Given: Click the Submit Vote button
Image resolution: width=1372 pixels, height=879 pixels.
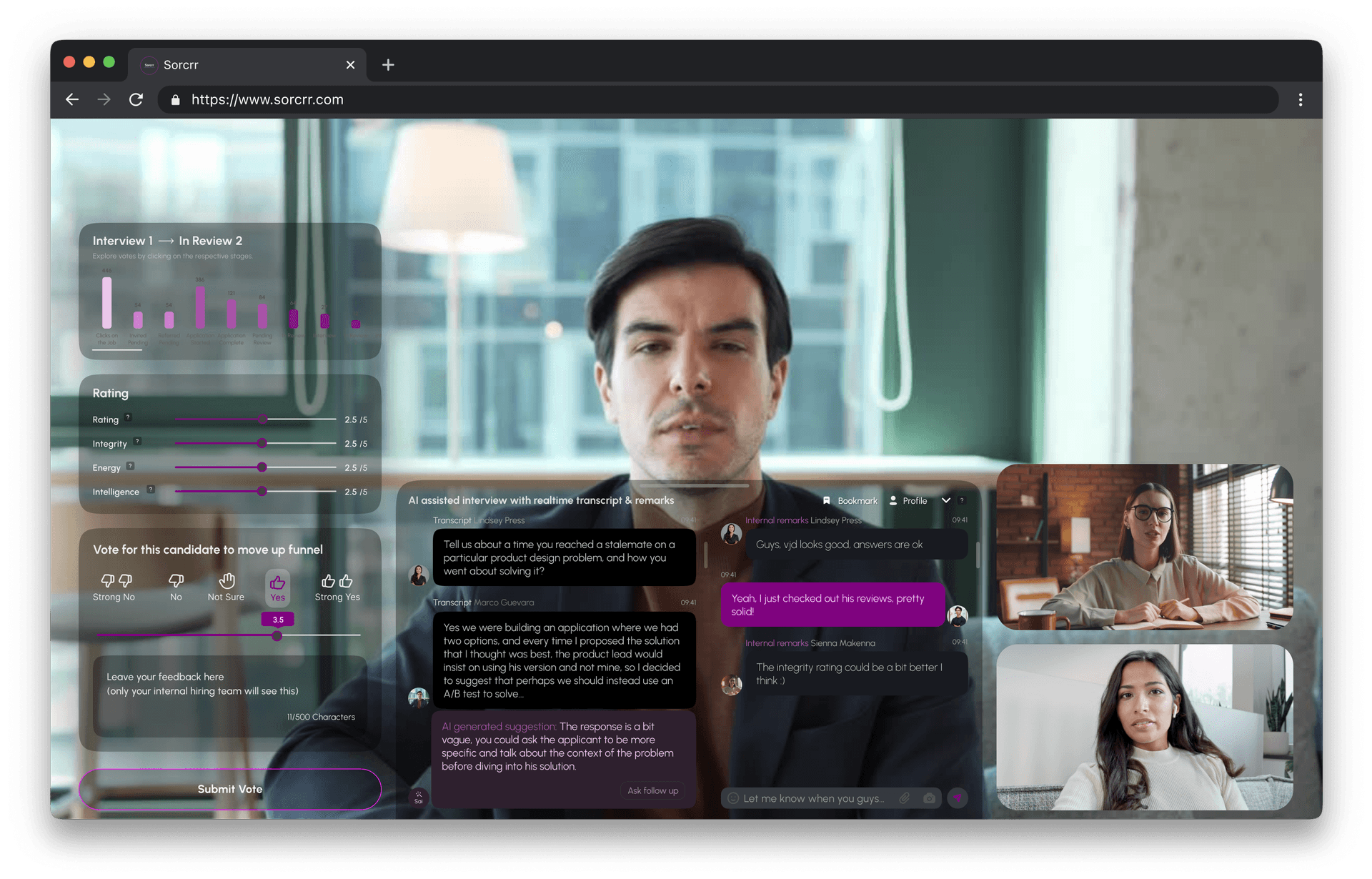Looking at the screenshot, I should coord(229,789).
